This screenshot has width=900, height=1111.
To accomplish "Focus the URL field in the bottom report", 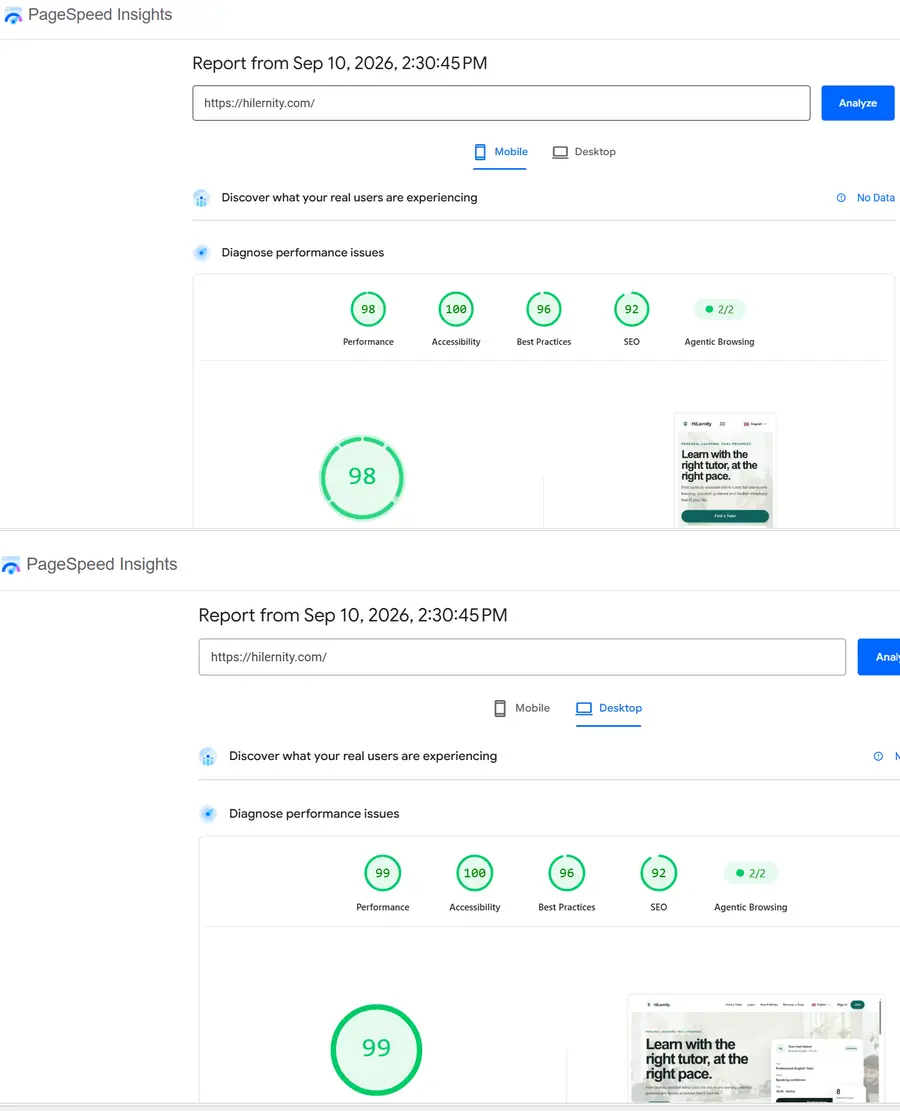I will pyautogui.click(x=522, y=657).
